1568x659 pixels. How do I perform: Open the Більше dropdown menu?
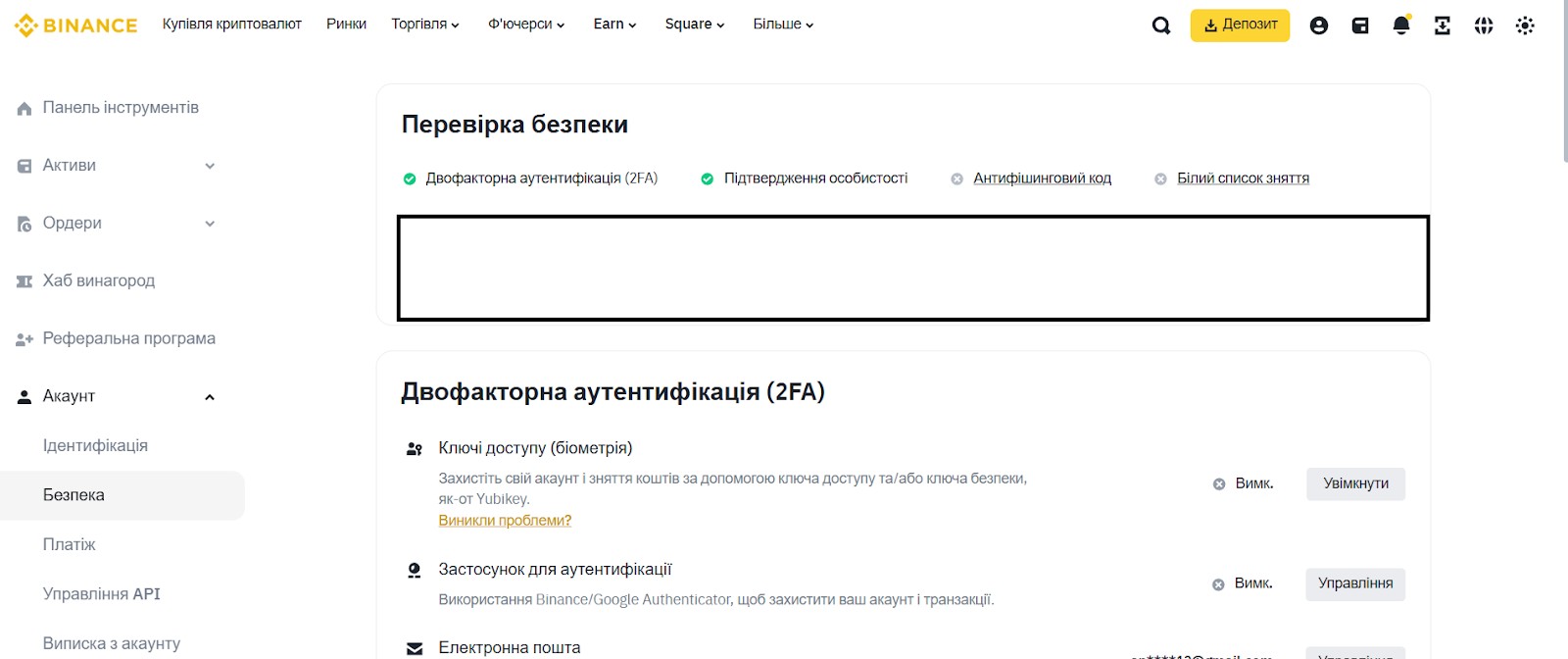click(783, 24)
